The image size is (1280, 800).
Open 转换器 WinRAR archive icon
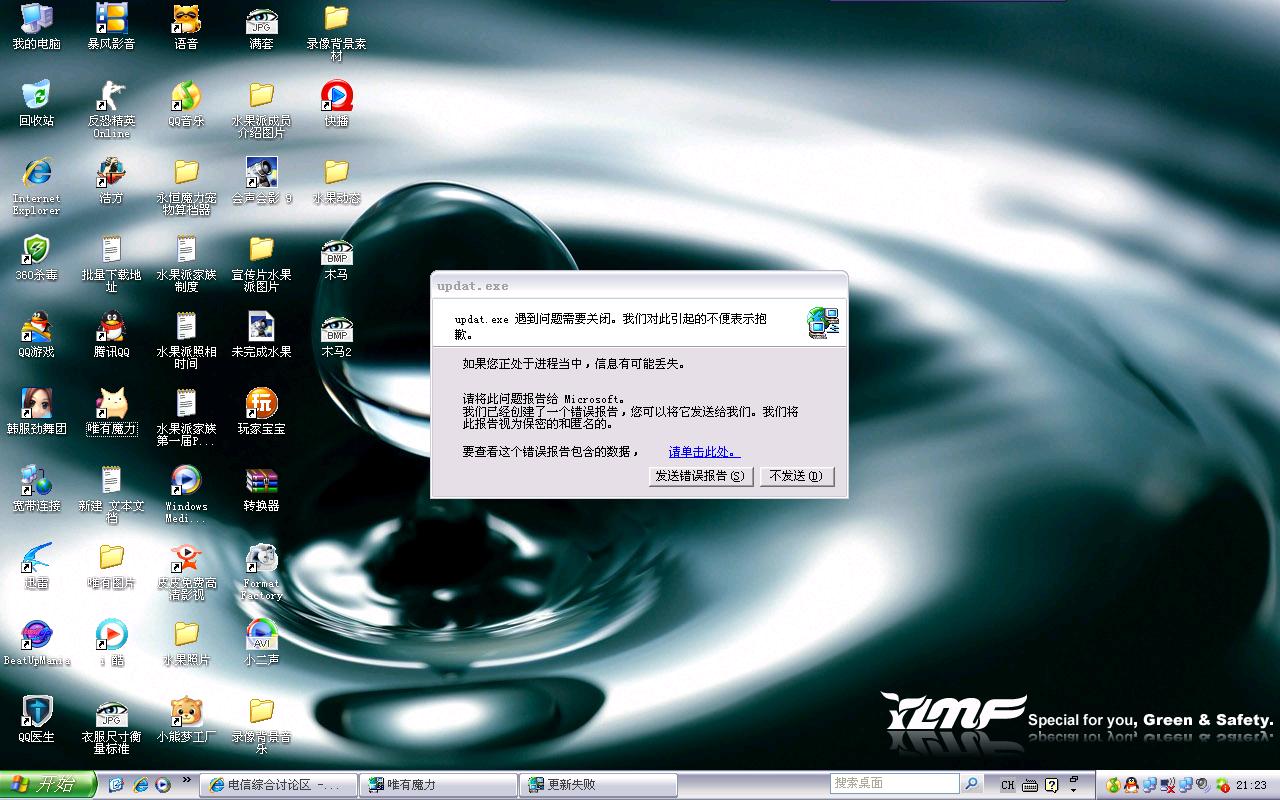click(x=261, y=489)
